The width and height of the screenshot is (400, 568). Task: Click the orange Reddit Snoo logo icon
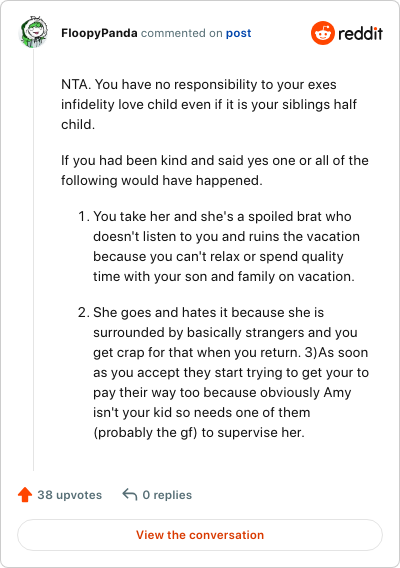pyautogui.click(x=322, y=33)
